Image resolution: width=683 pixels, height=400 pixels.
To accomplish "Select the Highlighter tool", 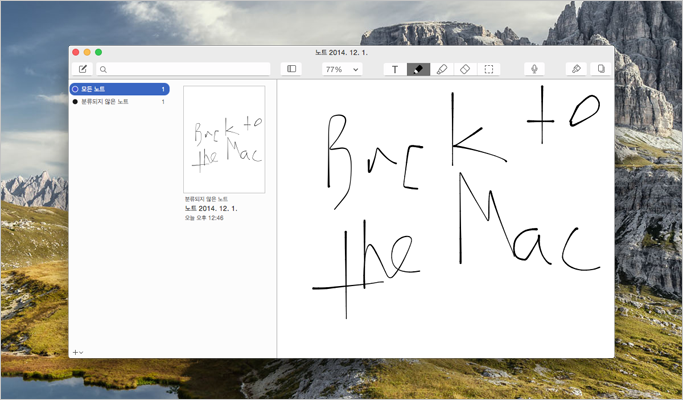I will tap(442, 69).
